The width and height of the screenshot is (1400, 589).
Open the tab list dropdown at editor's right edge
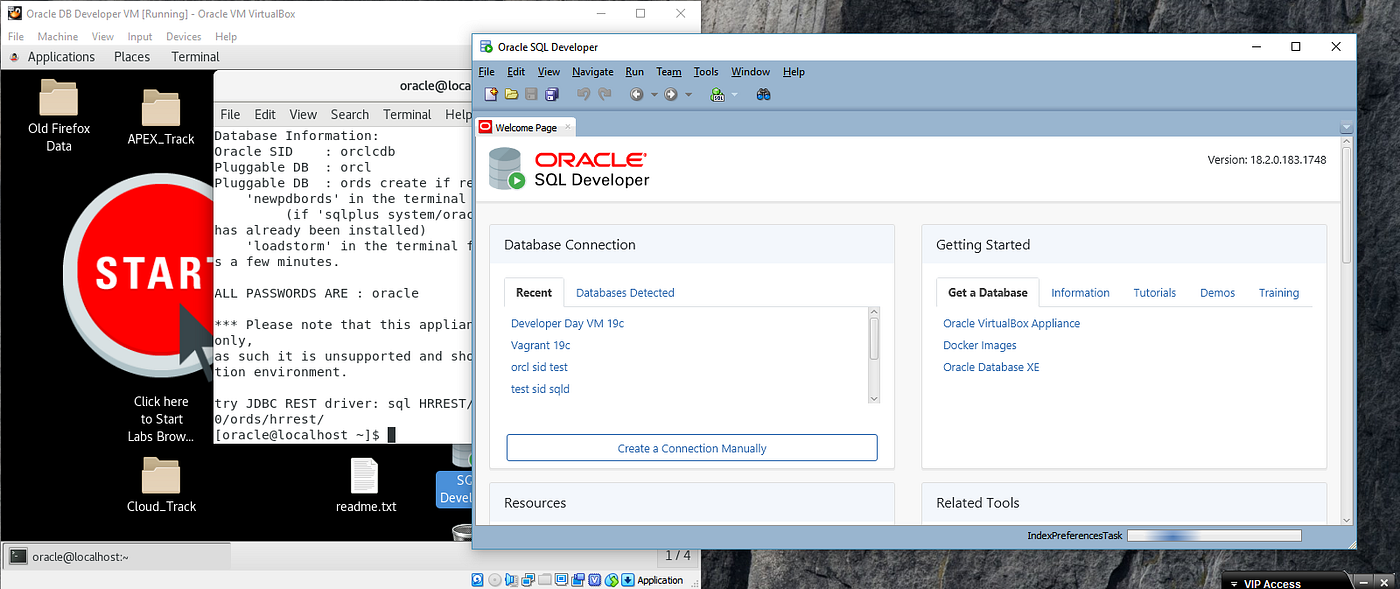1346,128
